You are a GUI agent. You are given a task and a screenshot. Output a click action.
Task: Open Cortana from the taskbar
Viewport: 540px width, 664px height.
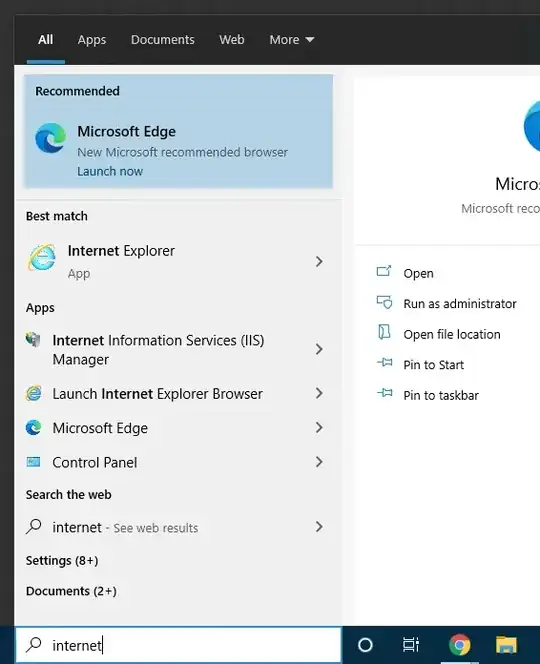click(365, 645)
